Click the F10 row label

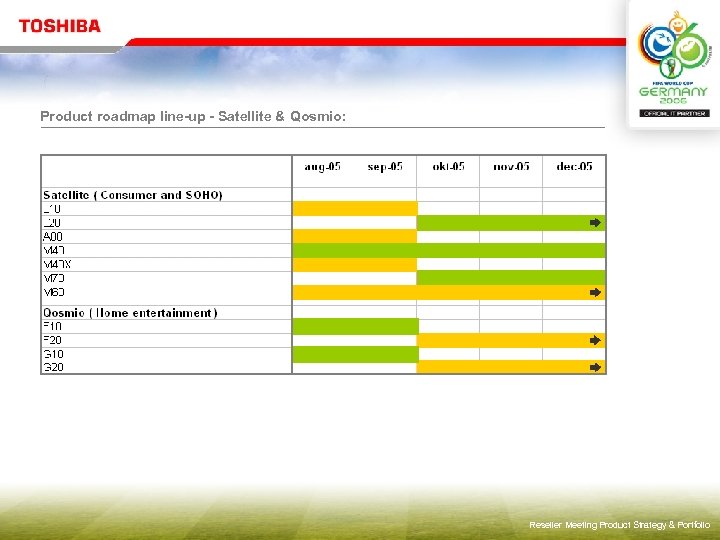(52, 326)
